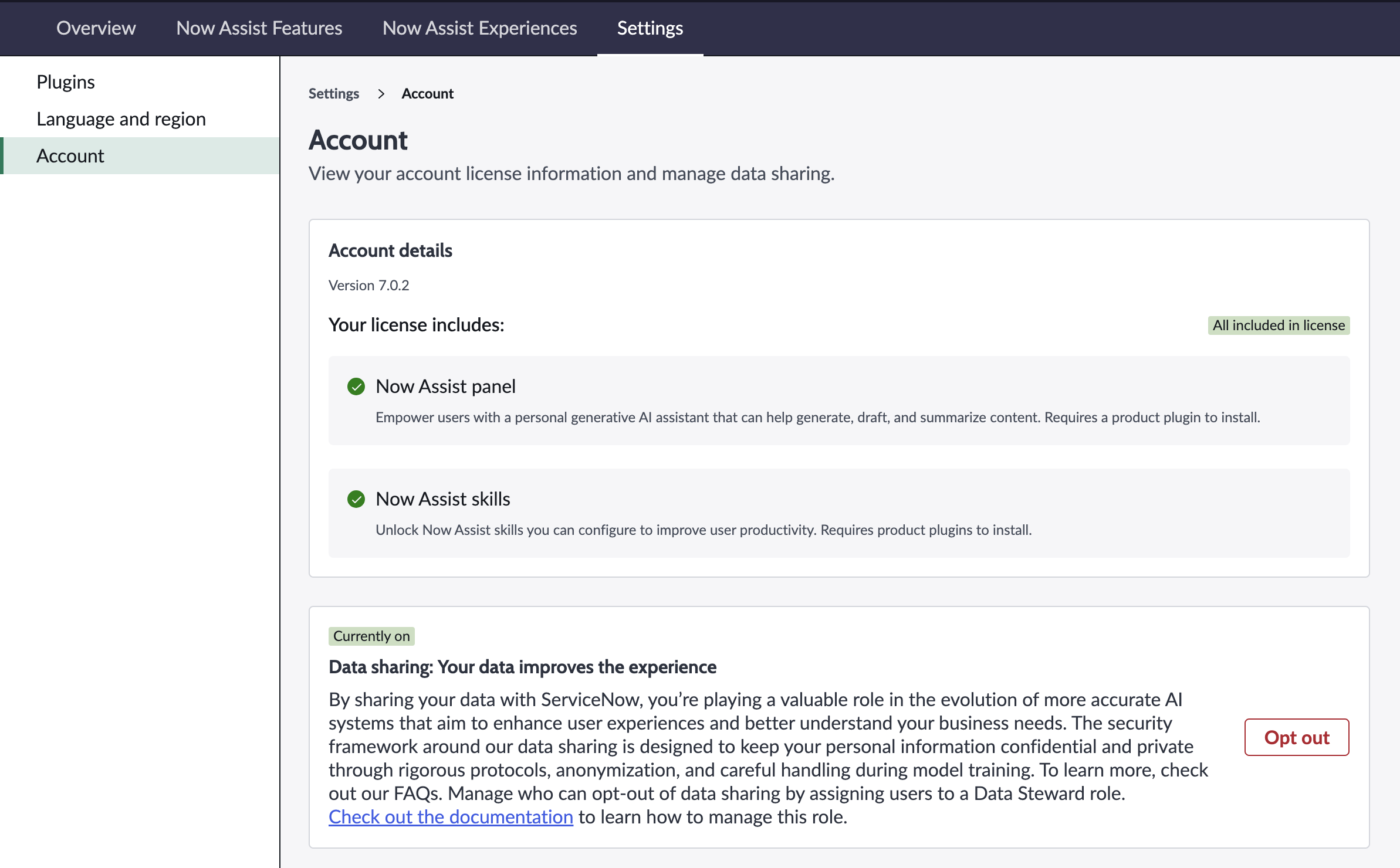This screenshot has width=1400, height=868.
Task: Click the breadcrumb chevron separator
Action: pyautogui.click(x=381, y=94)
